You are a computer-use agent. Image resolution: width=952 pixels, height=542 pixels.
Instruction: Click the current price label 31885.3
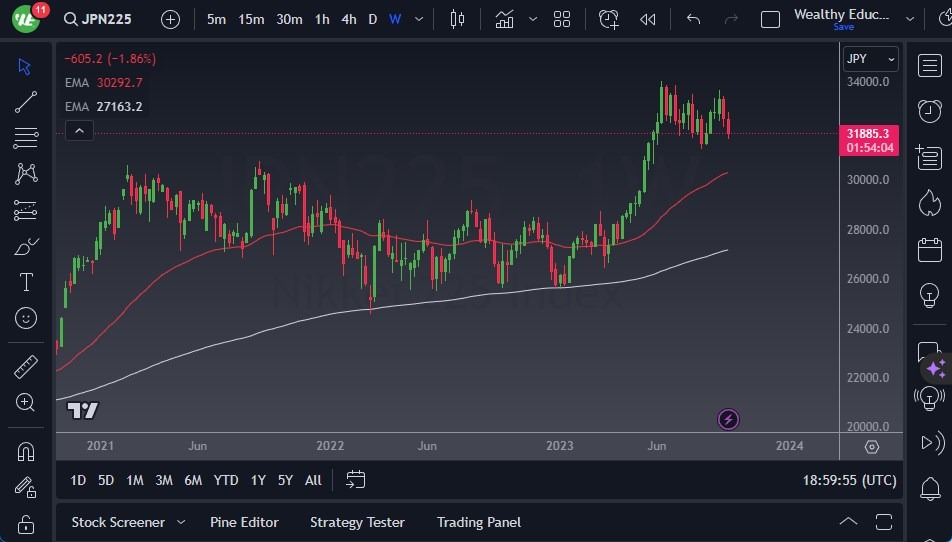click(868, 133)
